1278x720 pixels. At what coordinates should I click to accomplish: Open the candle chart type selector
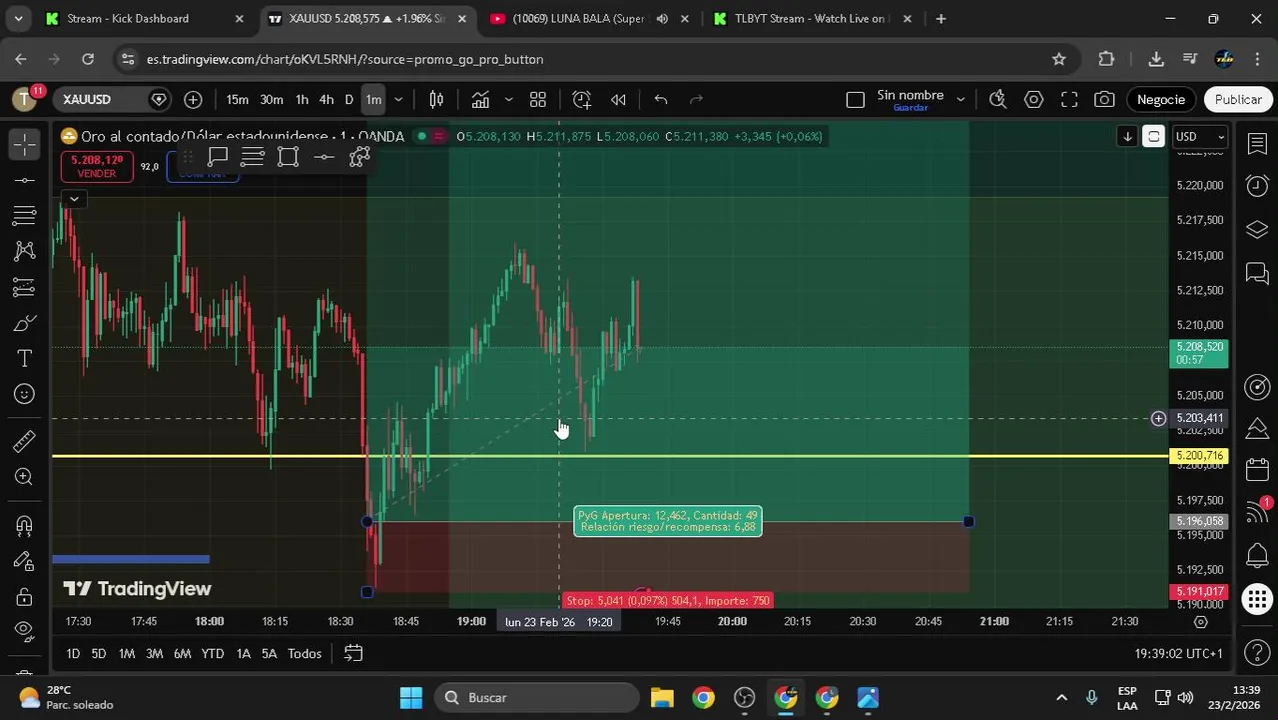[x=436, y=99]
